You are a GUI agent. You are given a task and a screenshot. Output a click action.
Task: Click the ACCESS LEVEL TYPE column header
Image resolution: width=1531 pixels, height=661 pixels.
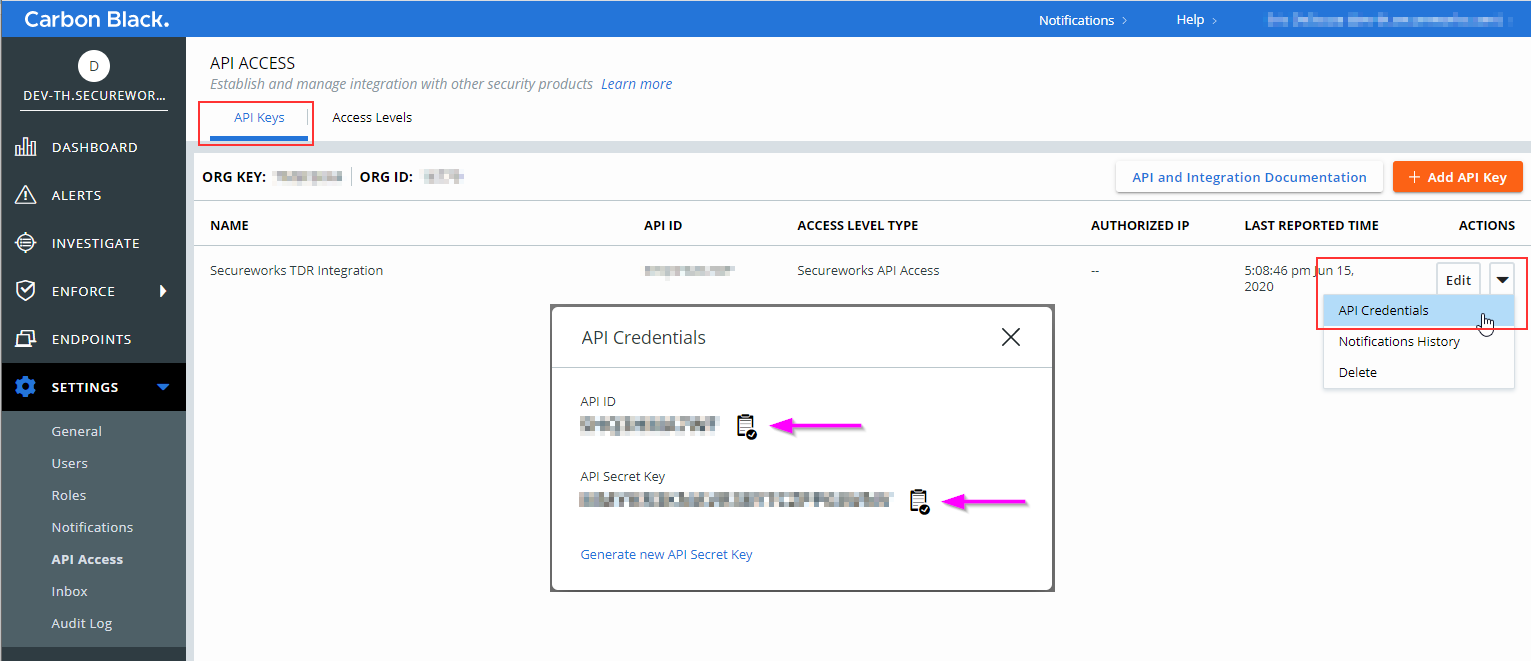[x=858, y=225]
